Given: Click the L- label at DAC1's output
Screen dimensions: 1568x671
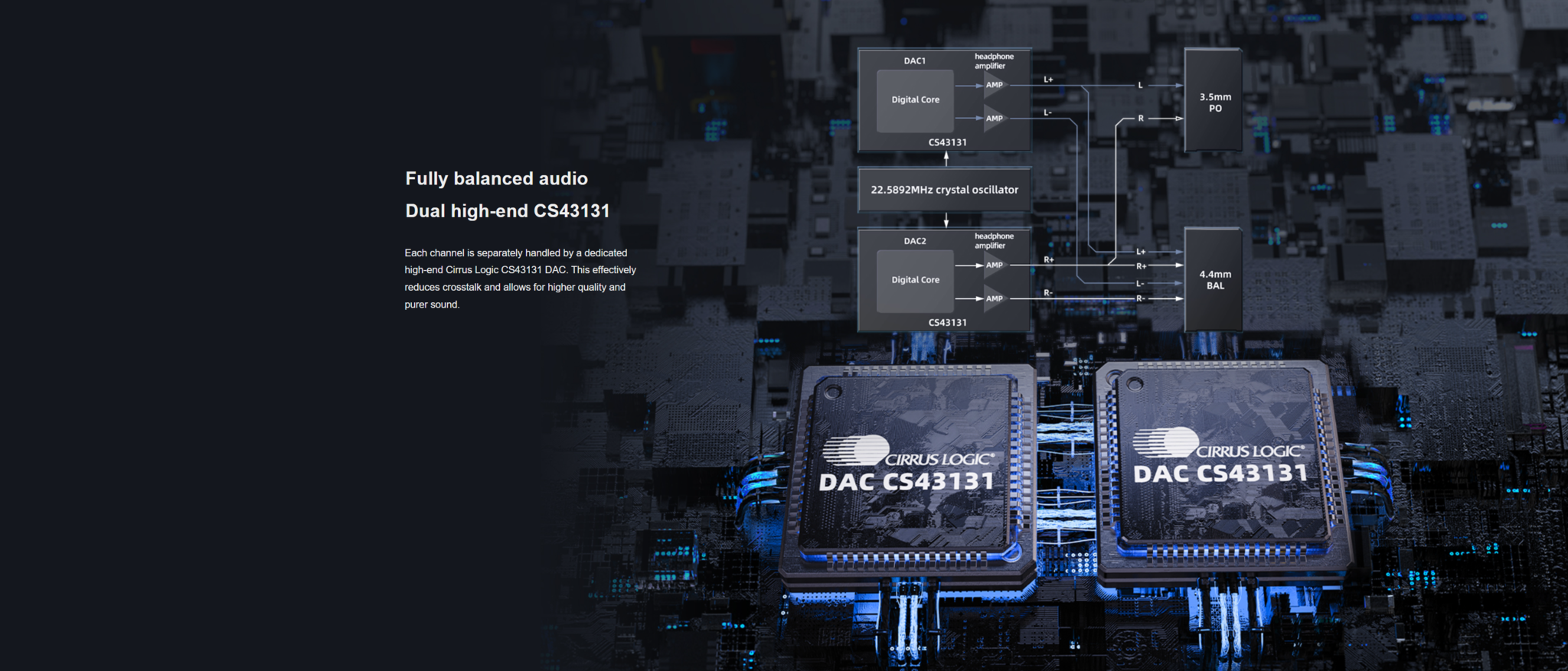Looking at the screenshot, I should (1047, 112).
